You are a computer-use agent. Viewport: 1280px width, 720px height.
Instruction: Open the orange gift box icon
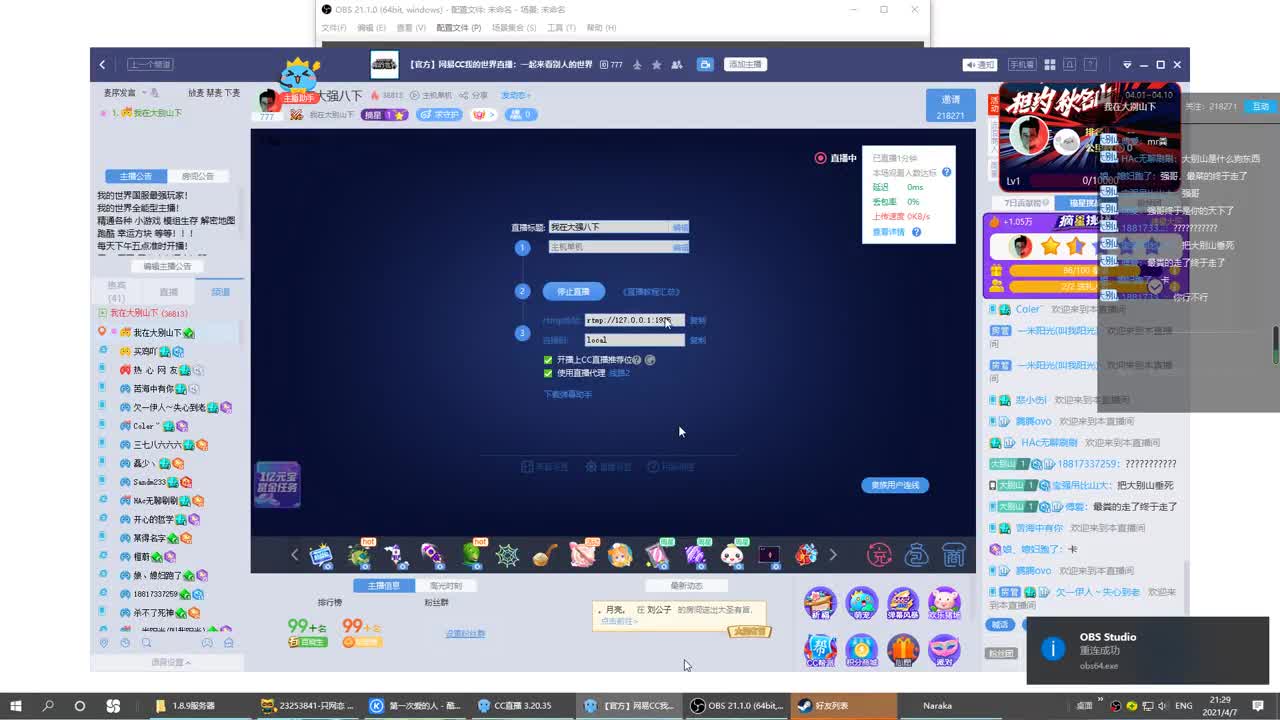pos(902,650)
